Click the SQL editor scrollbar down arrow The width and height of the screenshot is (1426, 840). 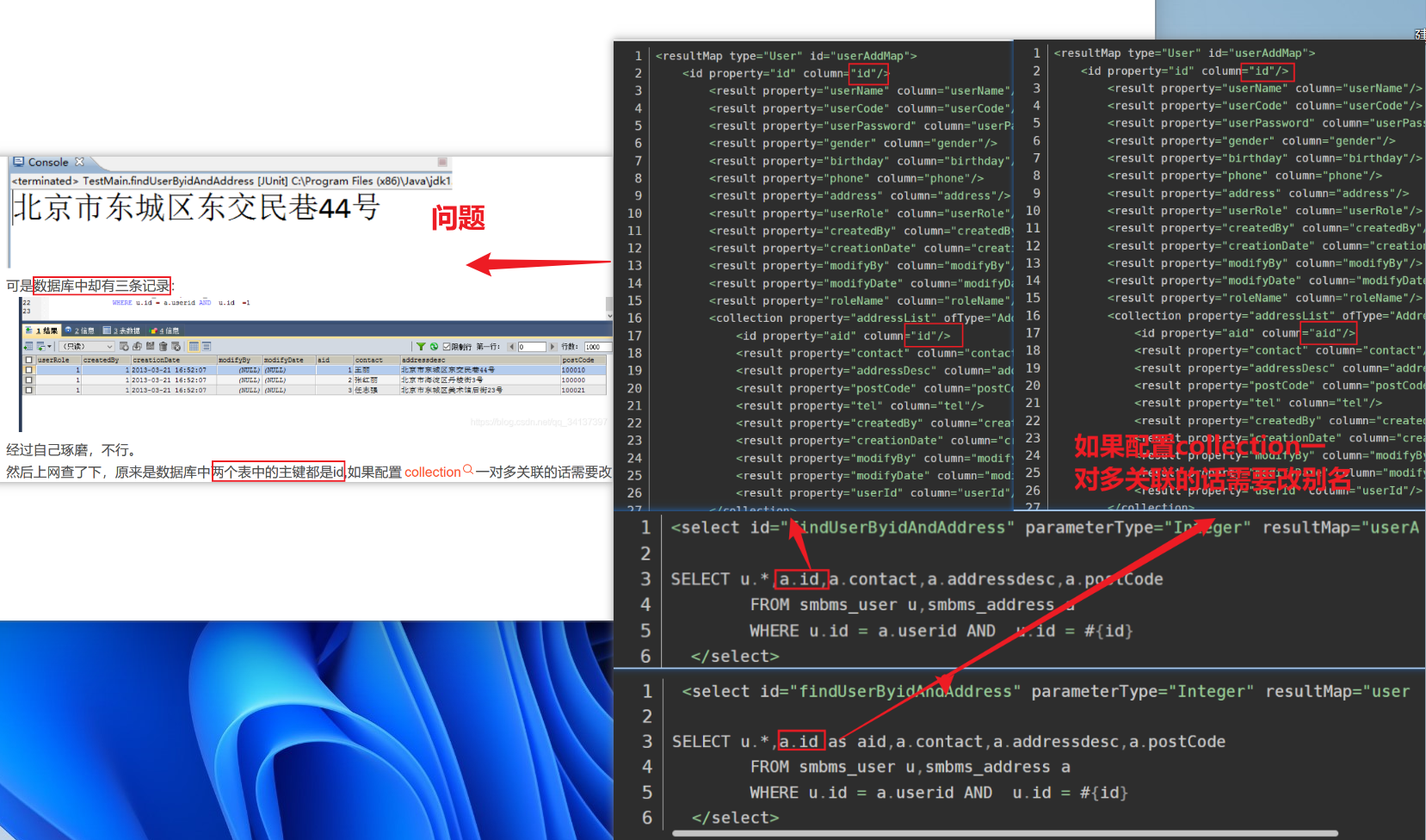609,315
